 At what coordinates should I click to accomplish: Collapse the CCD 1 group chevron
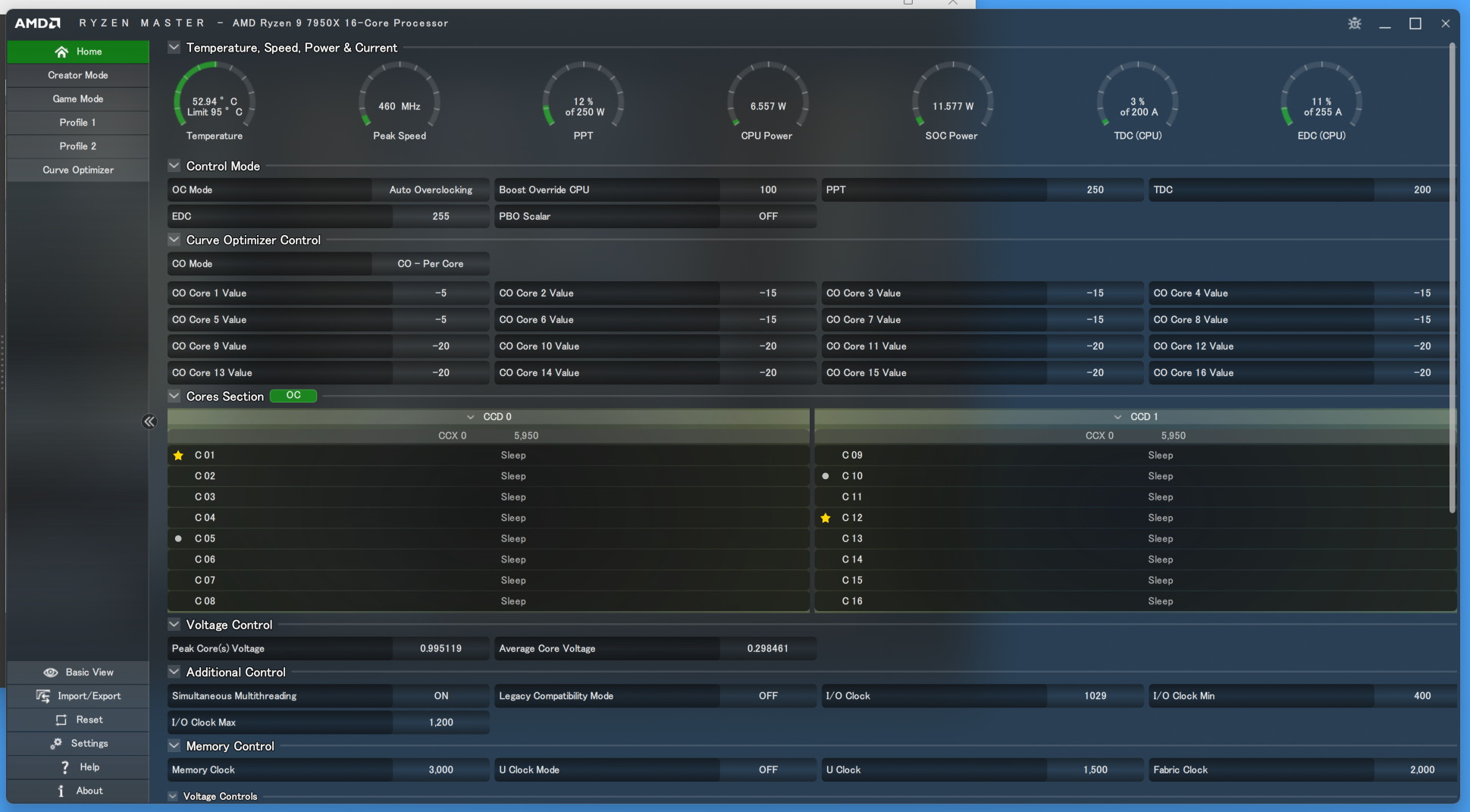(1117, 417)
